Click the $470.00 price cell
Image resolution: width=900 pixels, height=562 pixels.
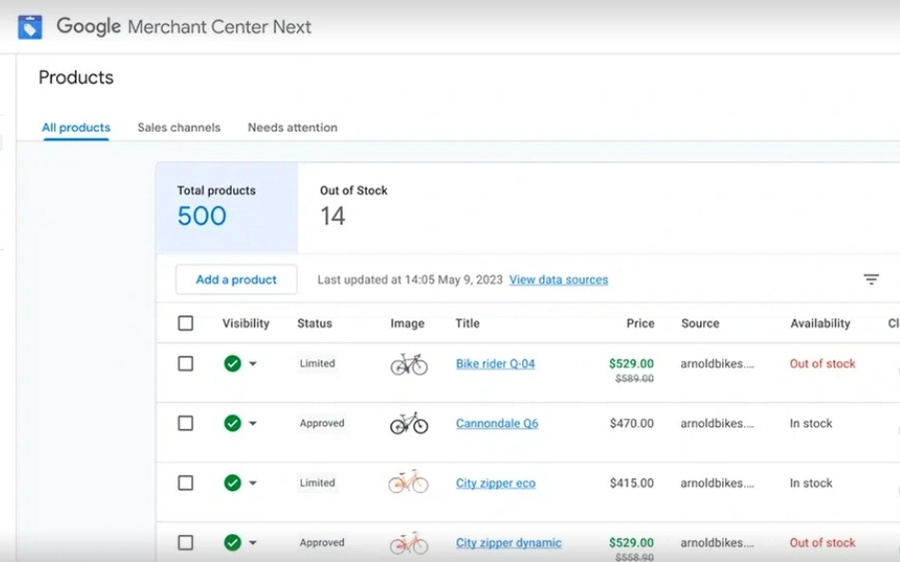coord(631,423)
